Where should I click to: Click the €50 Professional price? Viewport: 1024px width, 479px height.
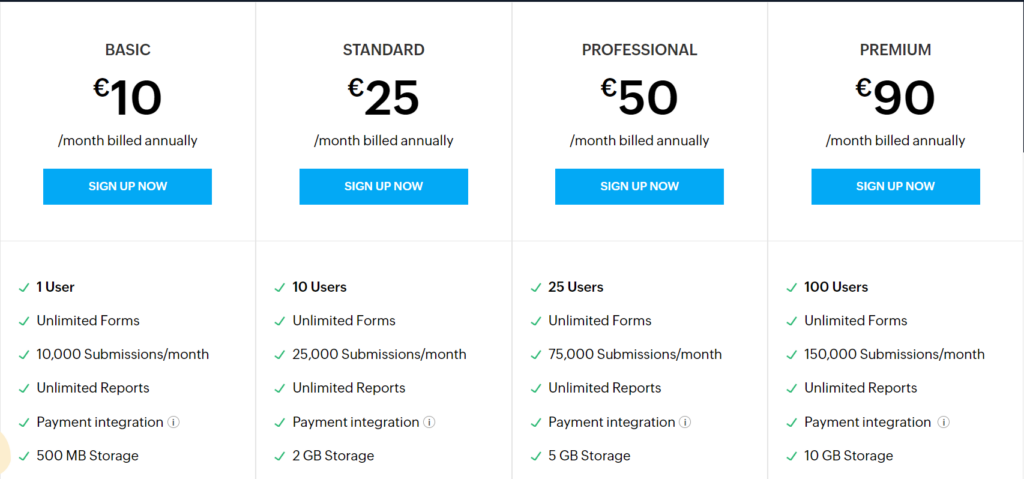(x=639, y=97)
